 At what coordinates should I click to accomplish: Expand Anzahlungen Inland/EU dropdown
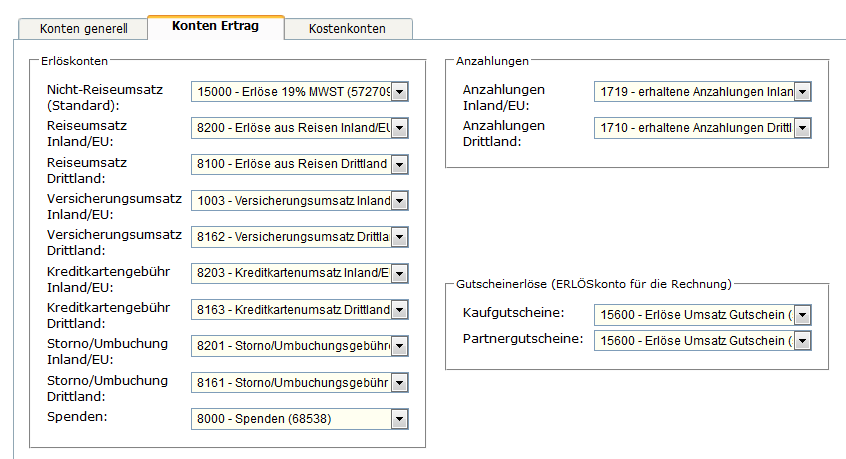point(802,93)
